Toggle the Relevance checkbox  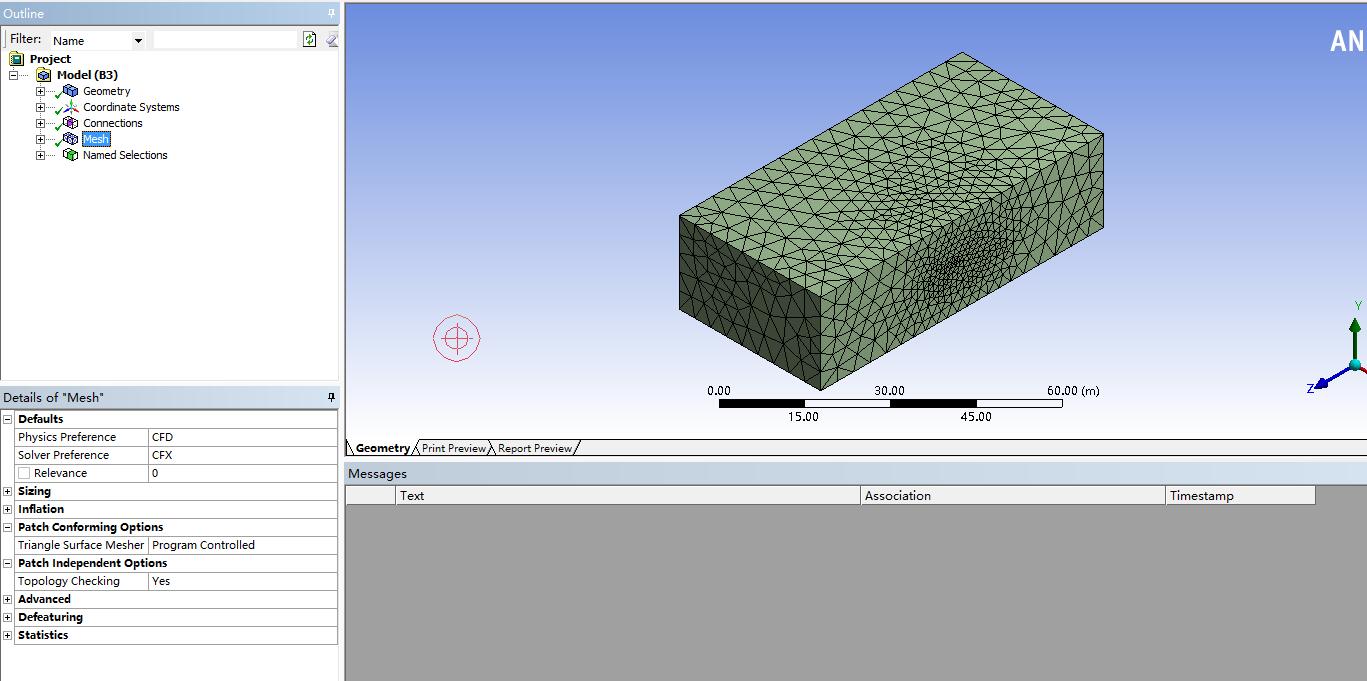coord(24,473)
